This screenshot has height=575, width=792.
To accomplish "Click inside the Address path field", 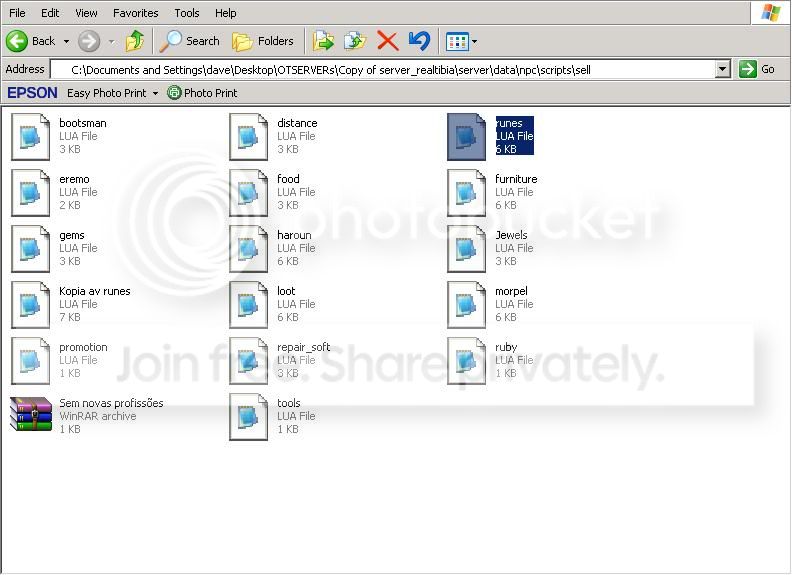I will tap(383, 70).
